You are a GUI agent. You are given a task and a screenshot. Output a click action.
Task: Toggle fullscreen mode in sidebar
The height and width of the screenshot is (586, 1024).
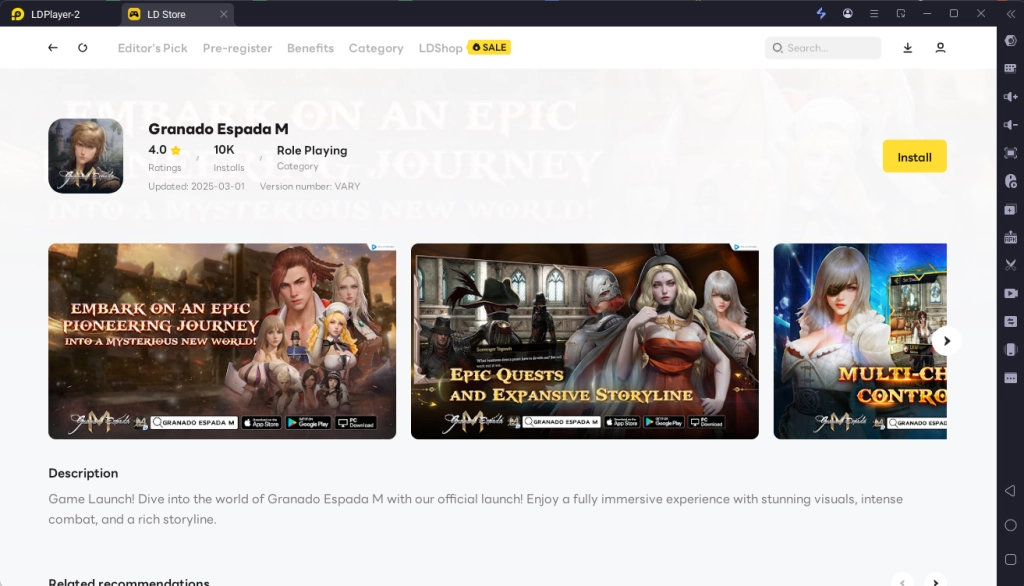(x=1011, y=153)
